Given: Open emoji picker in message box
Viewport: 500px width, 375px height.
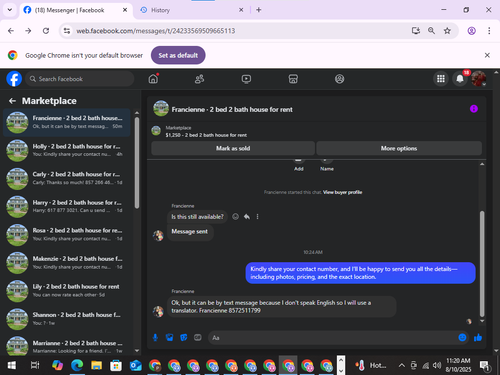Looking at the screenshot, I should pos(462,338).
